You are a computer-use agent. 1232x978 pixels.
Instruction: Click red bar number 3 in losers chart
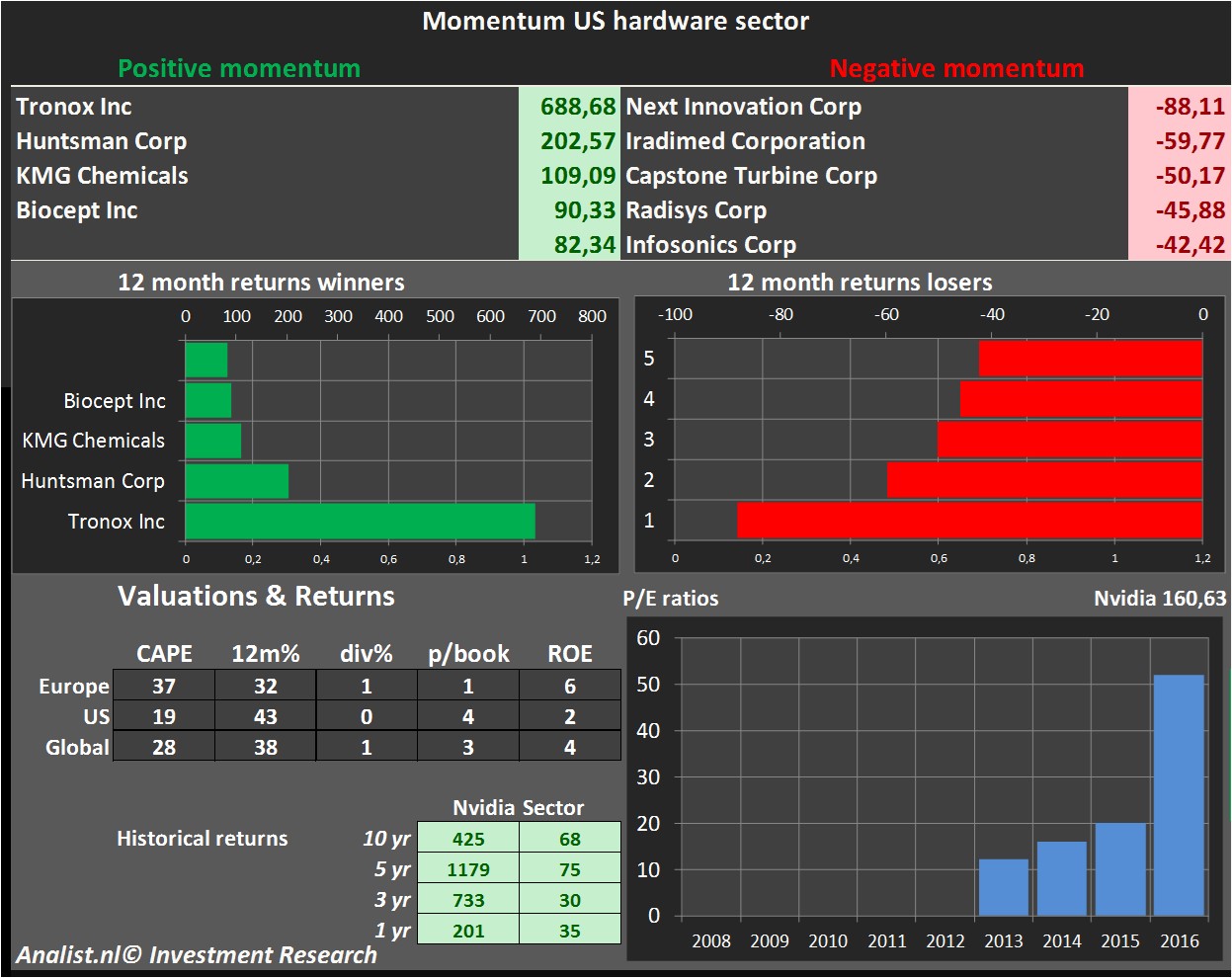point(1070,439)
